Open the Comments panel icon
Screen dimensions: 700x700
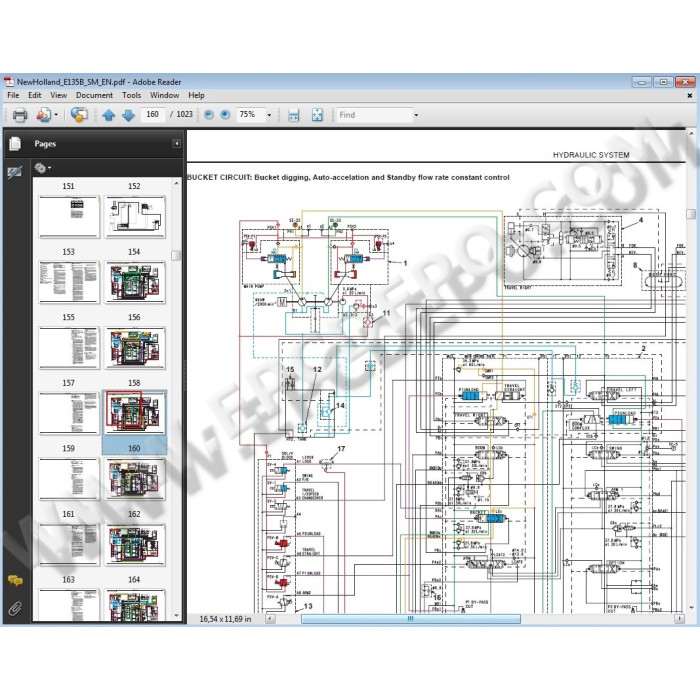point(15,580)
